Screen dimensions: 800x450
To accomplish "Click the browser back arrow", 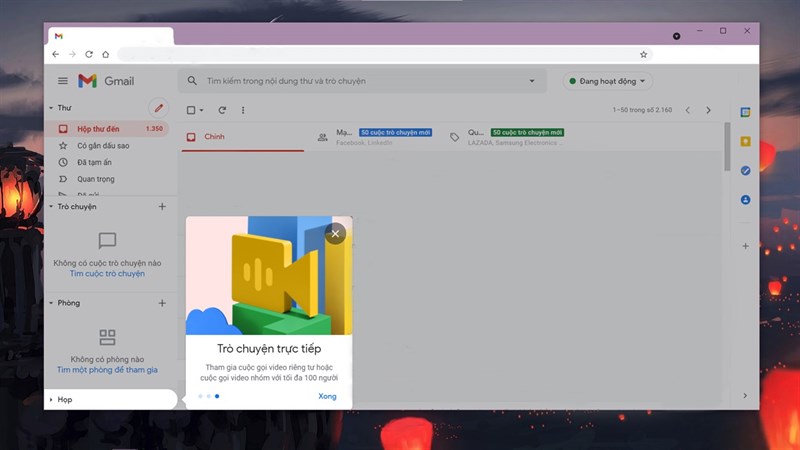I will 56,54.
